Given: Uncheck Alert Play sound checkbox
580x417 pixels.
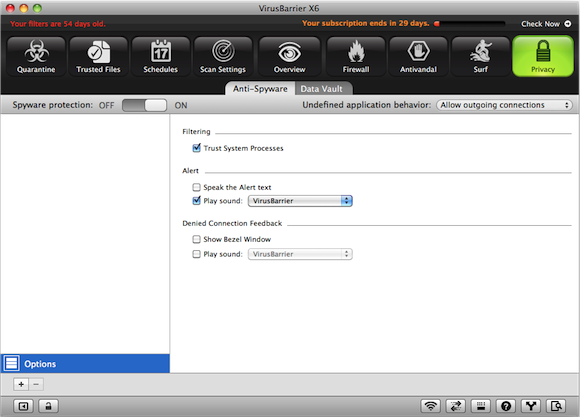Looking at the screenshot, I should click(196, 201).
